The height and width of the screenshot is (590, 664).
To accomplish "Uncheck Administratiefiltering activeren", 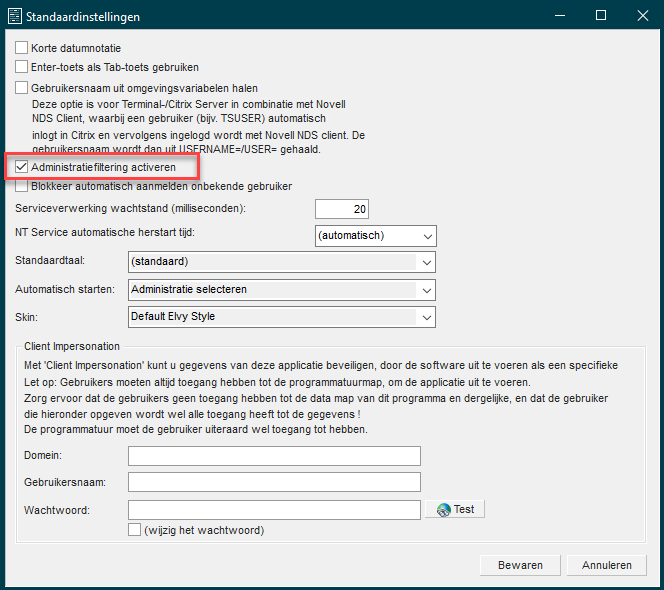I will point(22,166).
